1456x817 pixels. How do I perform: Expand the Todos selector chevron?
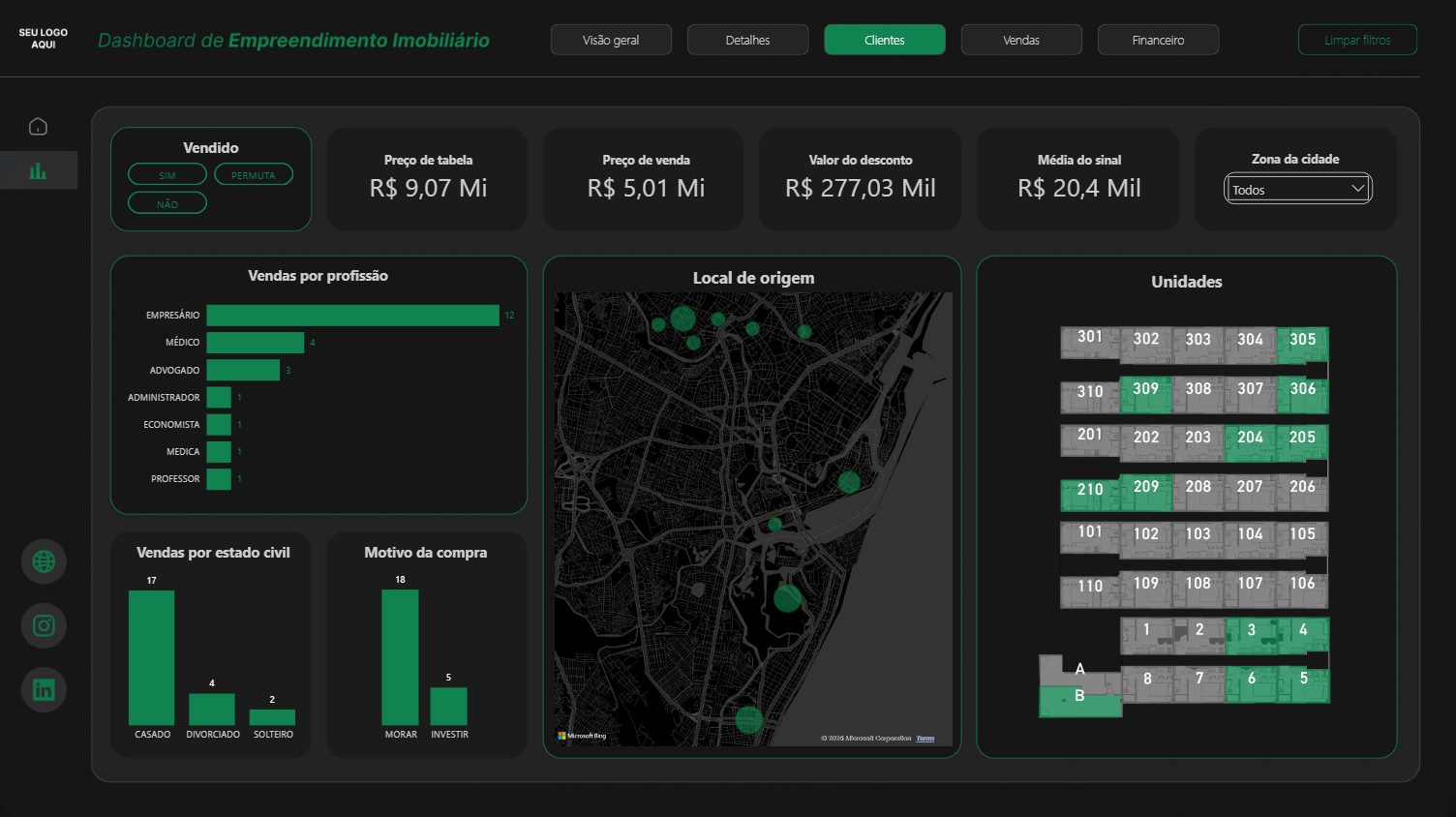pos(1359,189)
